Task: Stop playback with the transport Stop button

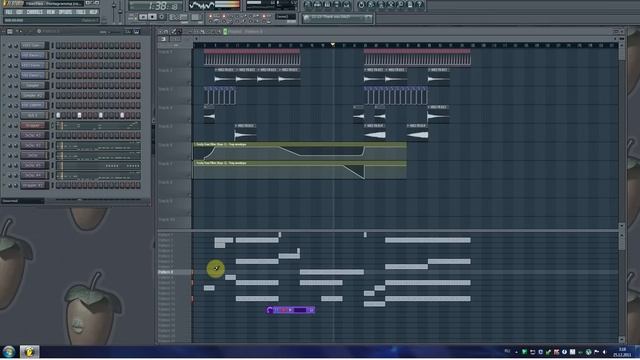Action: click(x=152, y=17)
